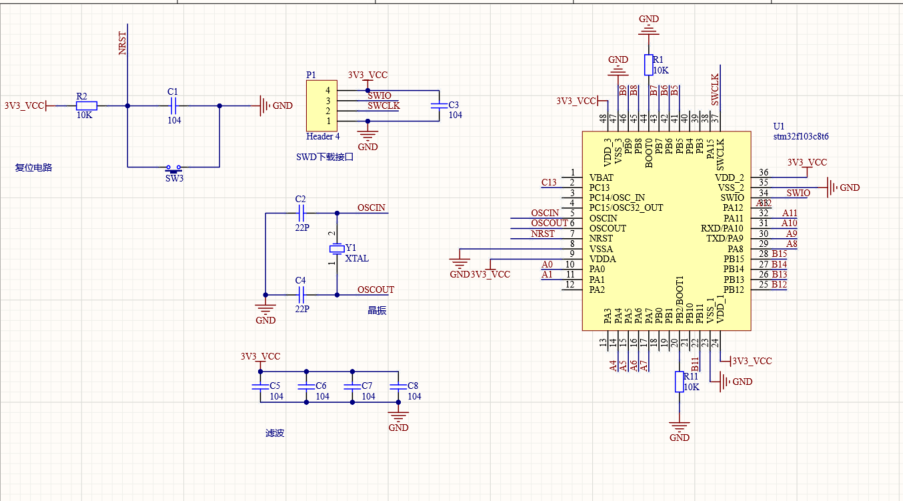Click the stm32f103c8t6 part name text
903x501 pixels.
801,136
